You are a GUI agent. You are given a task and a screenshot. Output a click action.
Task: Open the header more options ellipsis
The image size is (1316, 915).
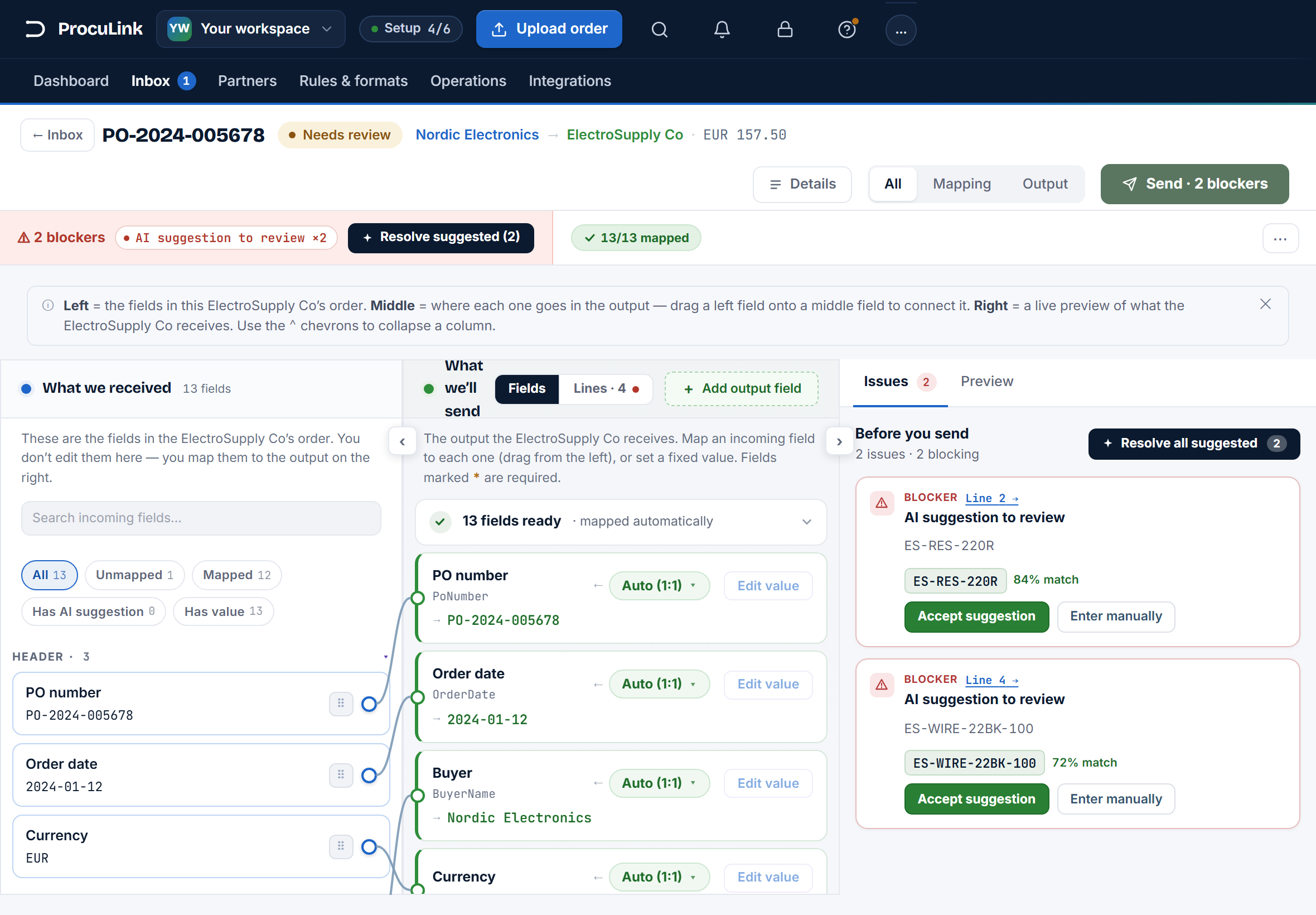pos(901,30)
